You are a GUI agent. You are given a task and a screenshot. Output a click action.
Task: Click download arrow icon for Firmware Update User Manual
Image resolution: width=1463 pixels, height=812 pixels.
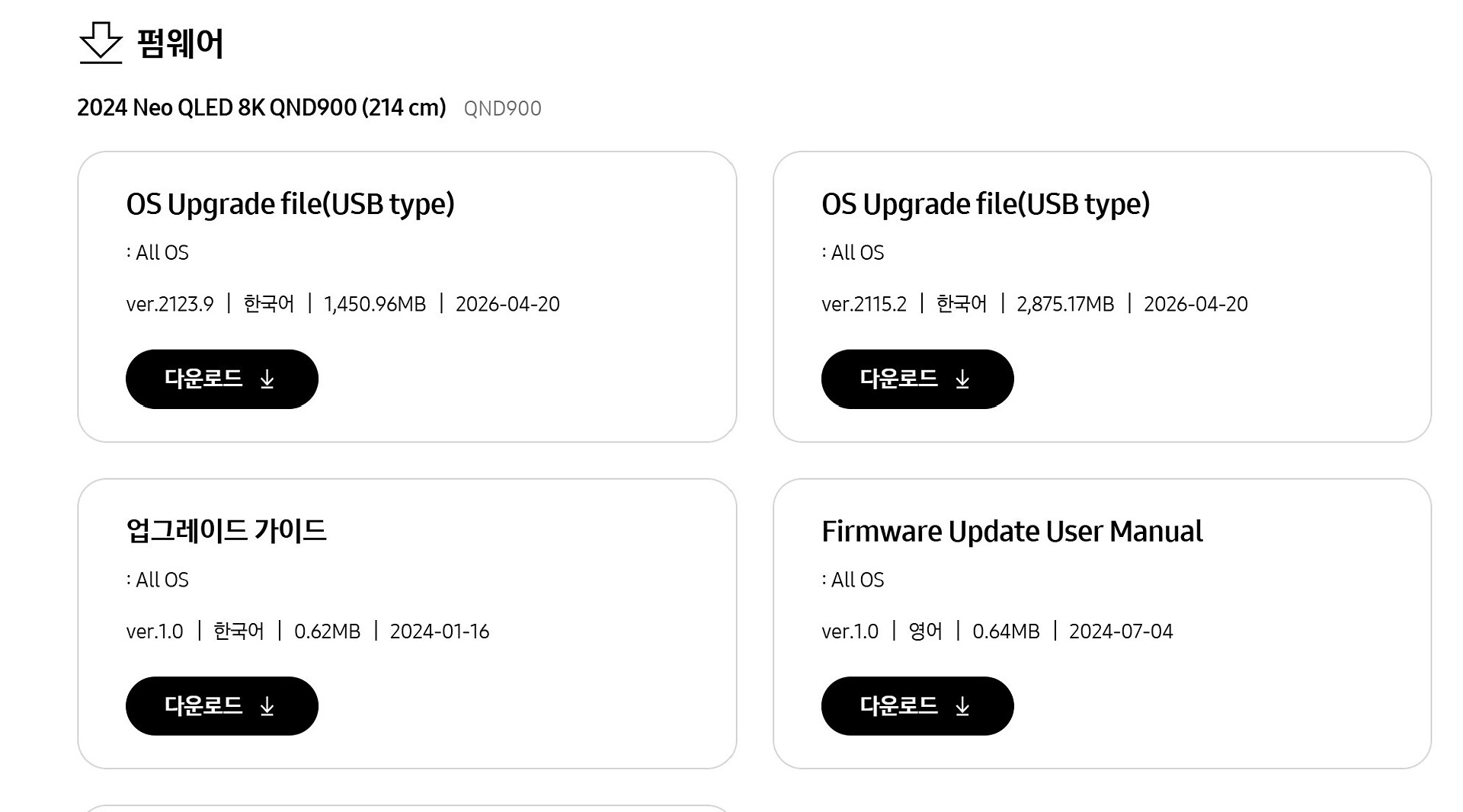coord(962,706)
